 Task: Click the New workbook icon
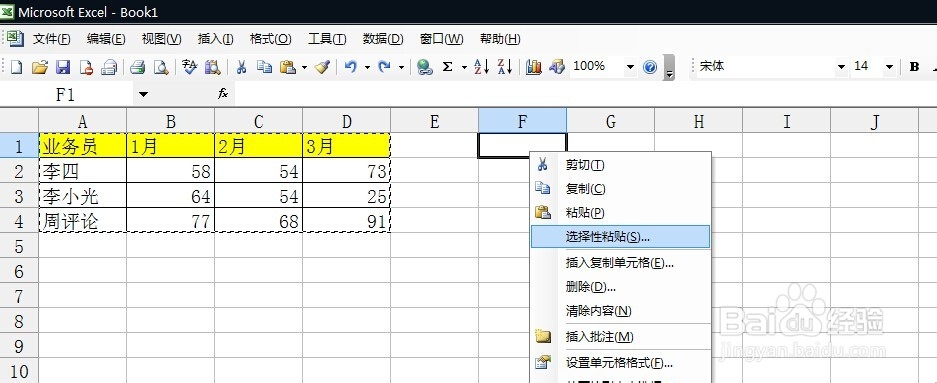[17, 68]
